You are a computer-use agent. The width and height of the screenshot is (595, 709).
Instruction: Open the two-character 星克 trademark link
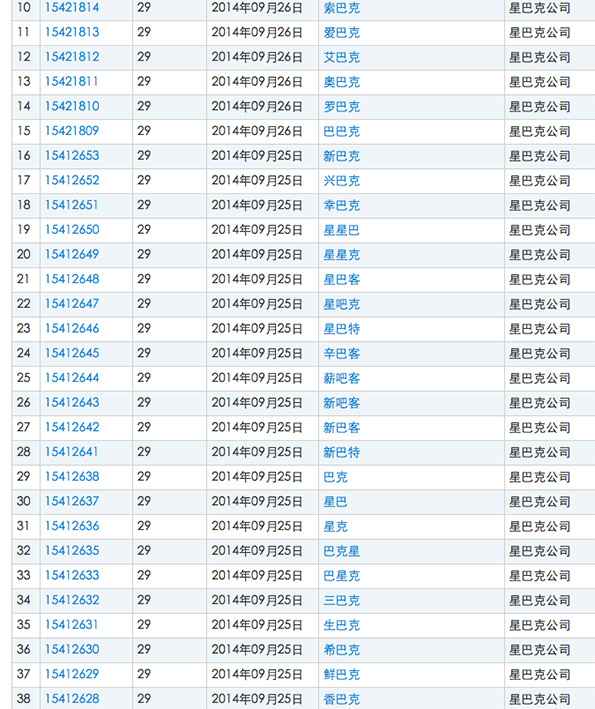[x=335, y=526]
